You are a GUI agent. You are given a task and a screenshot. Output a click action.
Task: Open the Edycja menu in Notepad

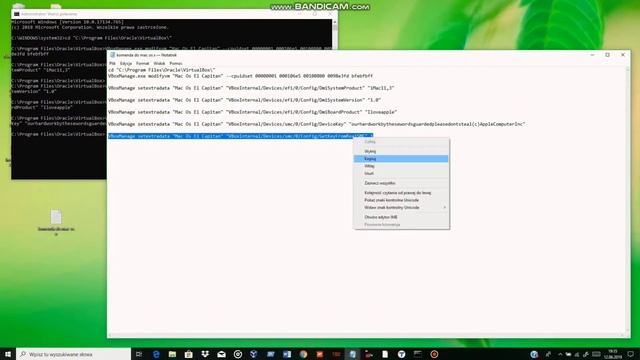[x=126, y=63]
